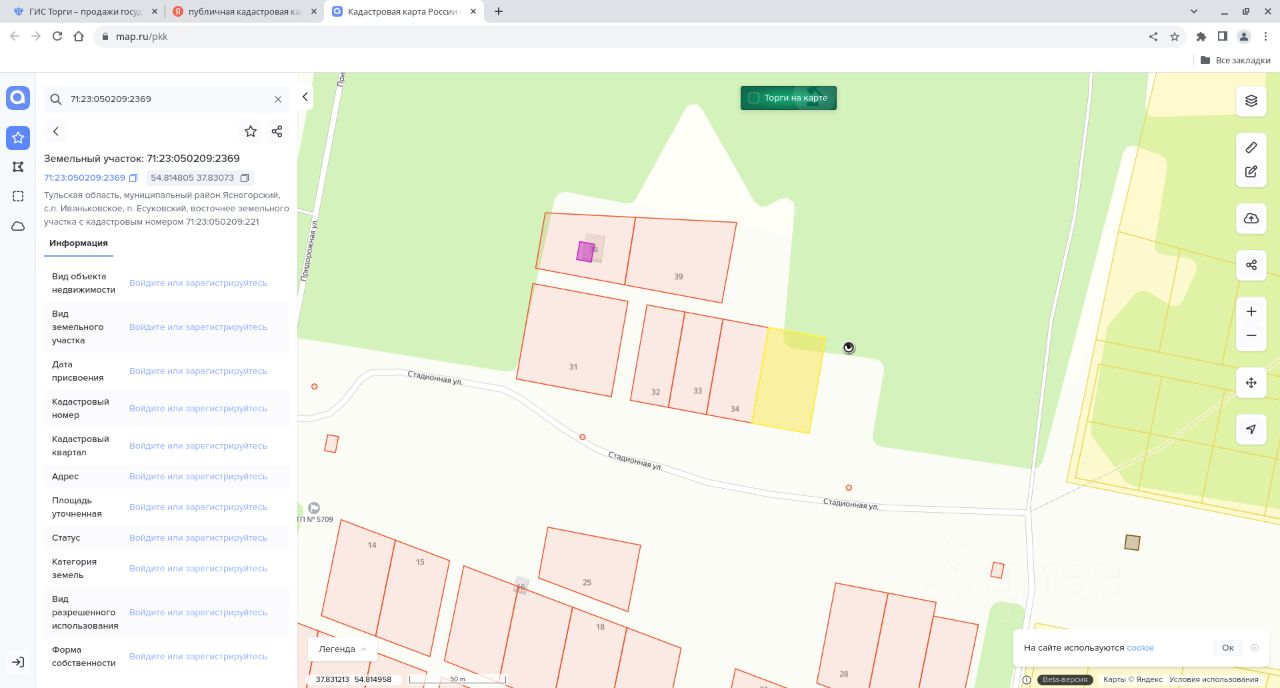Viewport: 1280px width, 688px height.
Task: Open area selection tool in left sidebar
Action: [x=18, y=196]
